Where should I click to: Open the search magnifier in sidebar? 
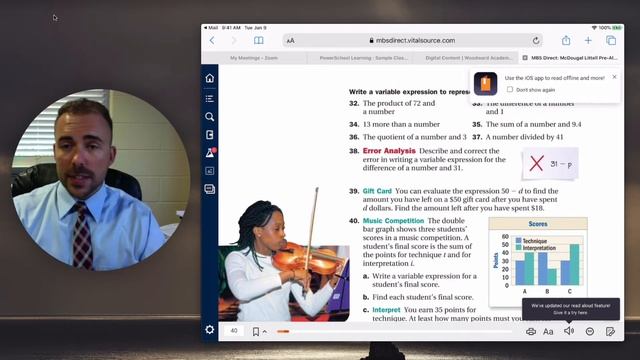tap(210, 117)
